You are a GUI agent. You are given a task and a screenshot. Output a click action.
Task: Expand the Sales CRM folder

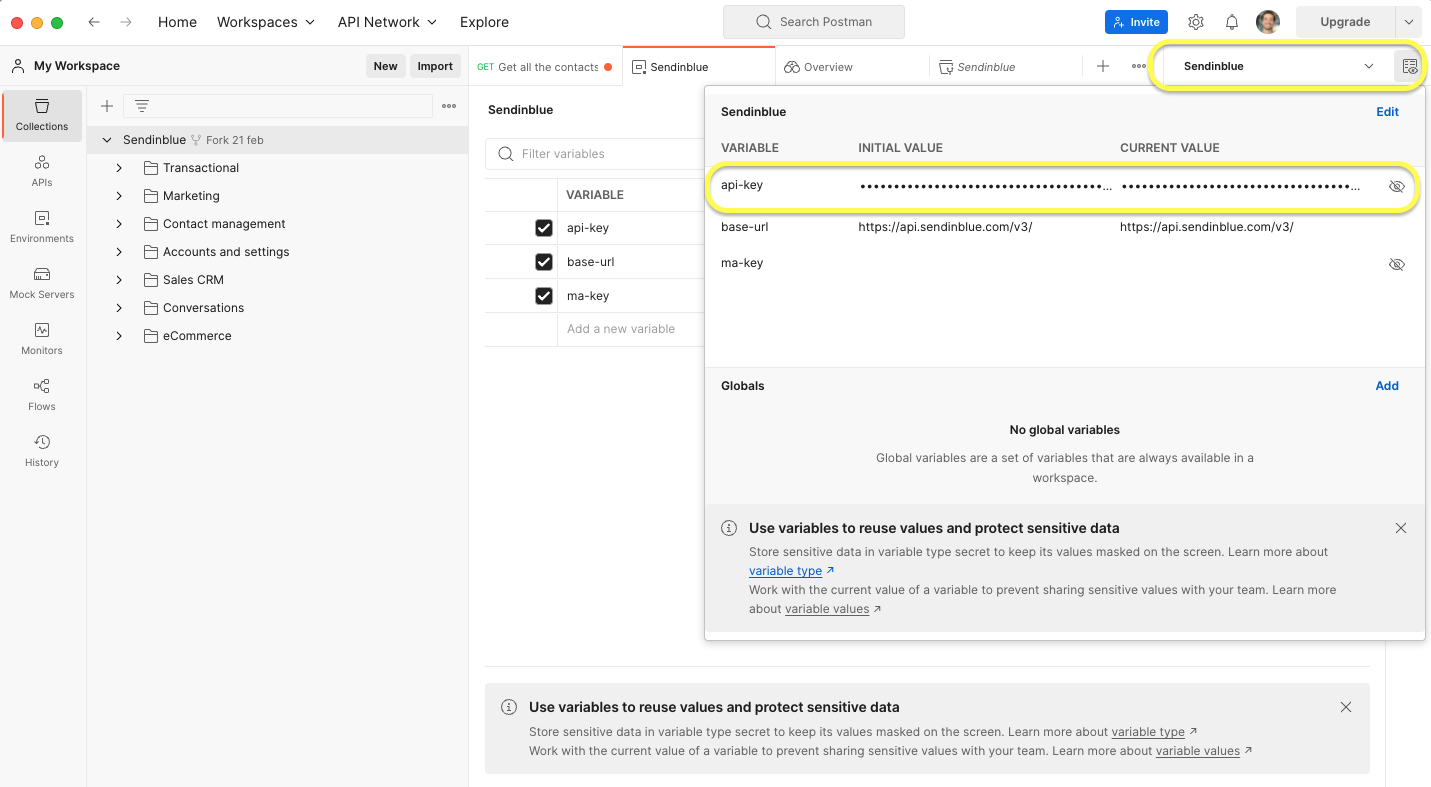point(119,280)
